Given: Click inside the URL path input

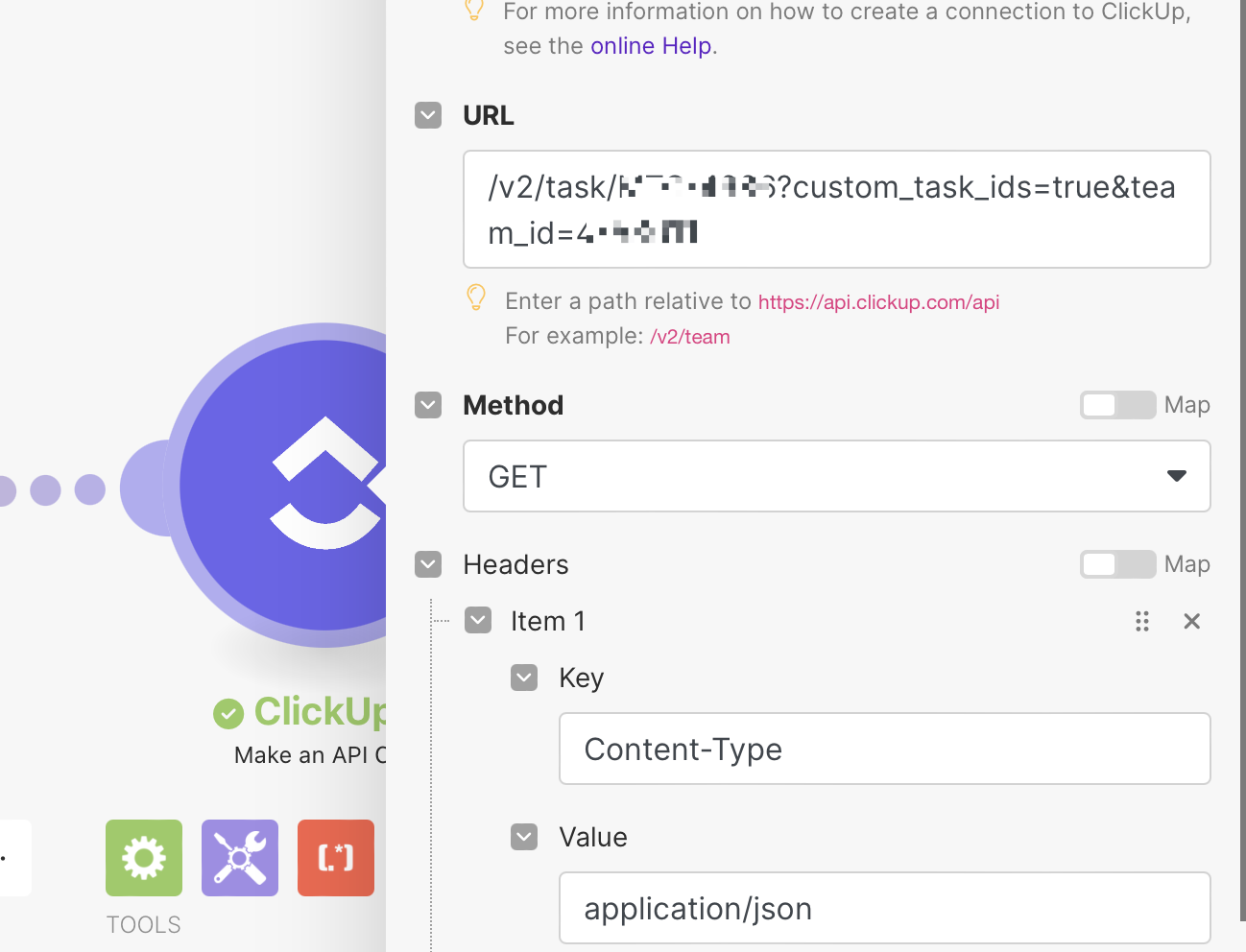Looking at the screenshot, I should [x=836, y=209].
